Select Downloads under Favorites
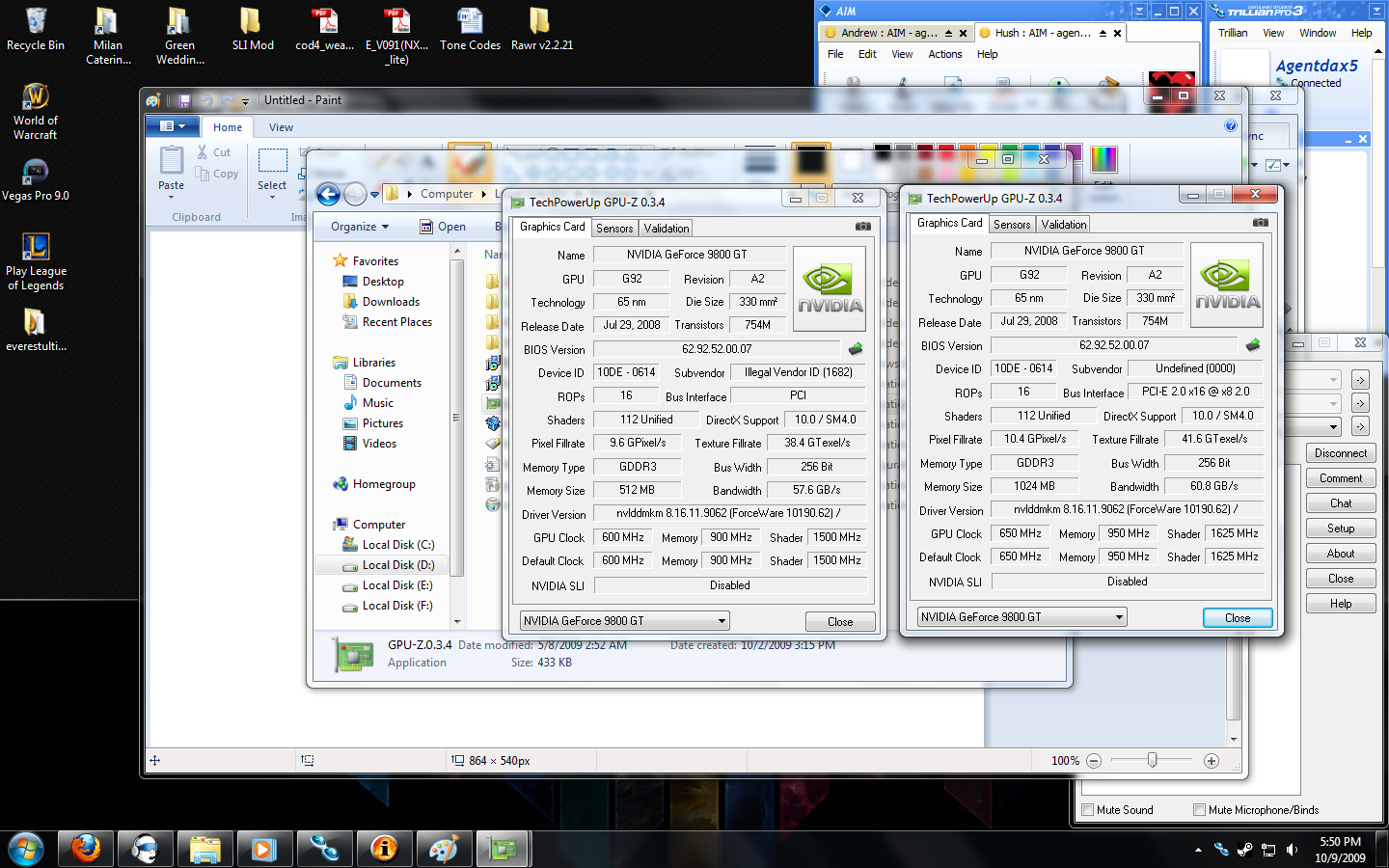 pos(381,302)
